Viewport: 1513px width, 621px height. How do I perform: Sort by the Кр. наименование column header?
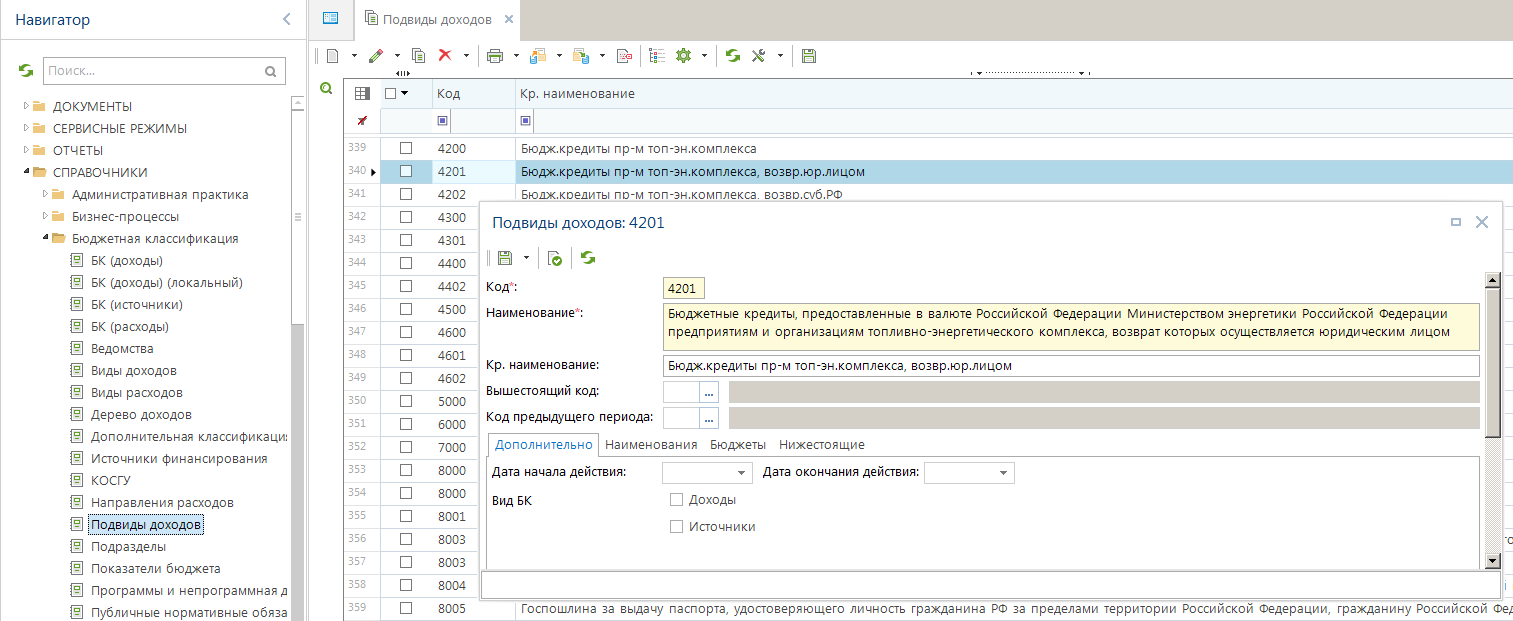tap(1013, 93)
